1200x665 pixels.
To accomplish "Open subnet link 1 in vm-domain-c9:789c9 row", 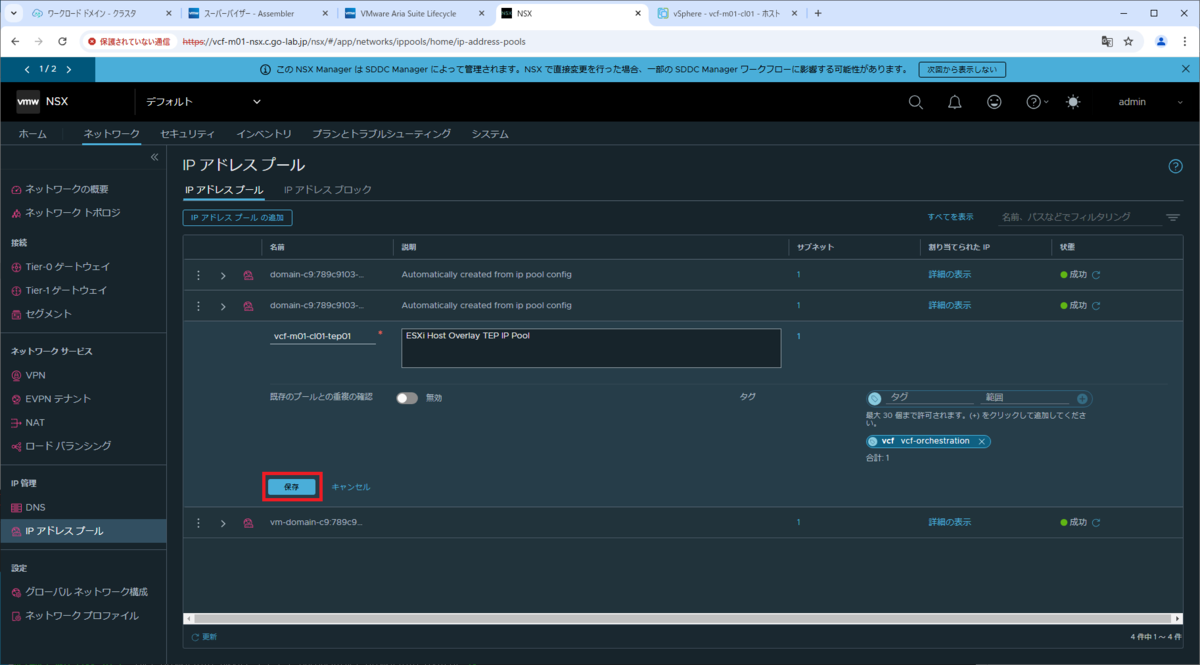I will [798, 522].
